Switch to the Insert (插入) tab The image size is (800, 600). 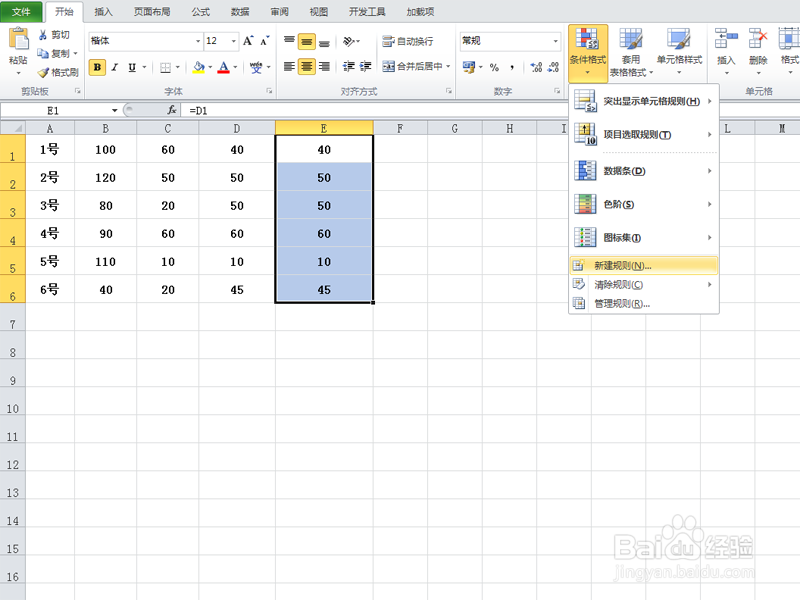[103, 12]
